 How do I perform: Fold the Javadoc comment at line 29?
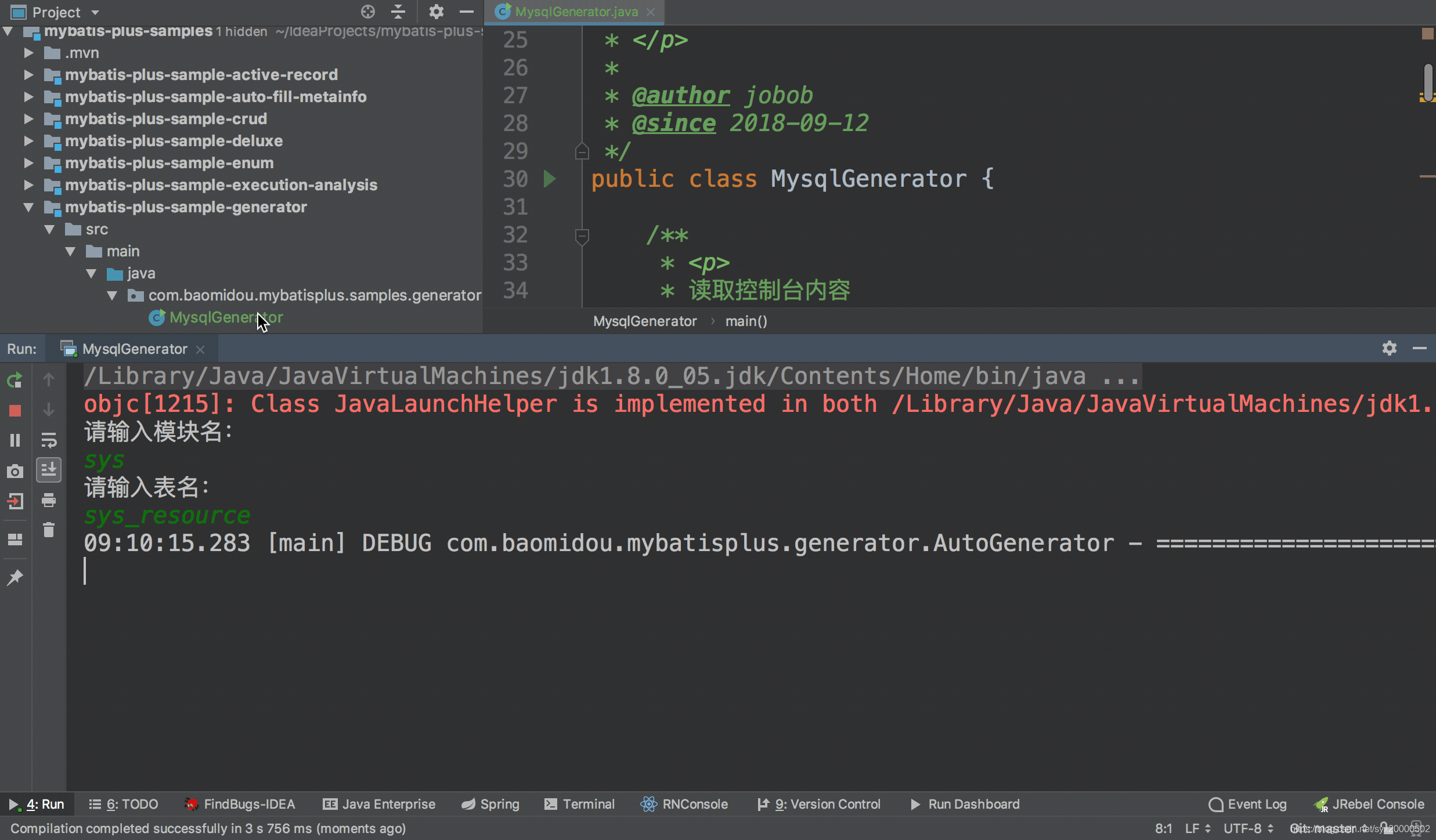[582, 151]
